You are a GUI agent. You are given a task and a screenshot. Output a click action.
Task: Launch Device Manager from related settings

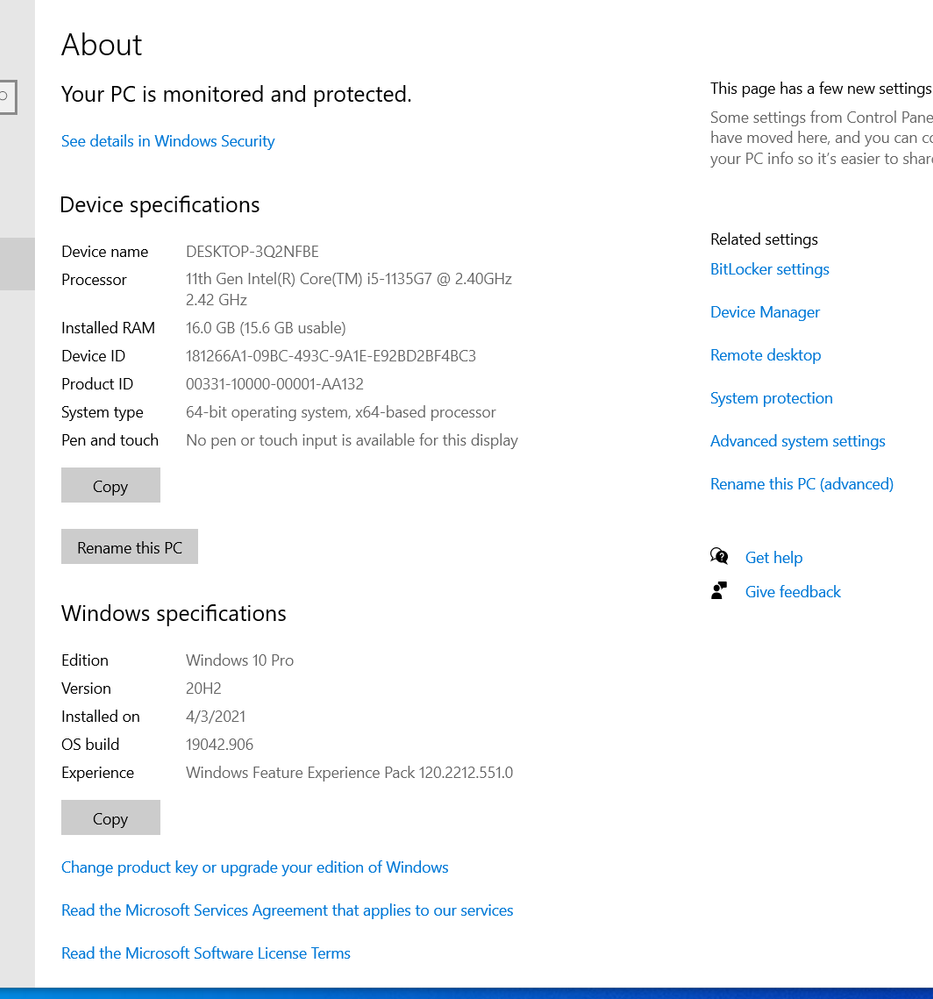[765, 312]
